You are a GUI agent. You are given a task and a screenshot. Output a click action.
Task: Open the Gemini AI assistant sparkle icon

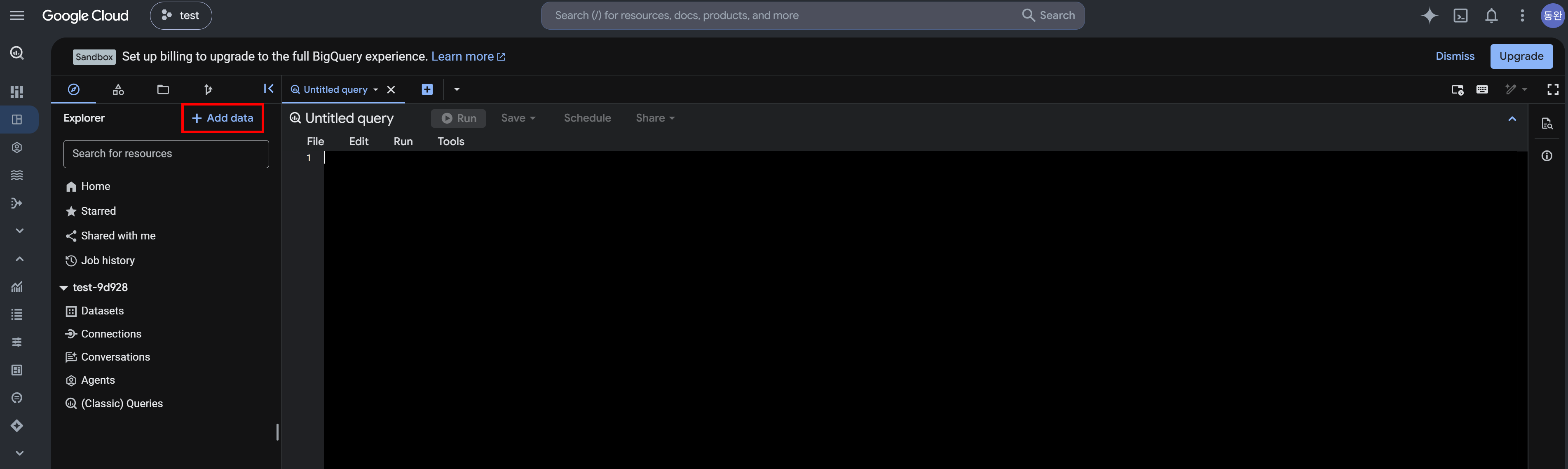click(1429, 15)
